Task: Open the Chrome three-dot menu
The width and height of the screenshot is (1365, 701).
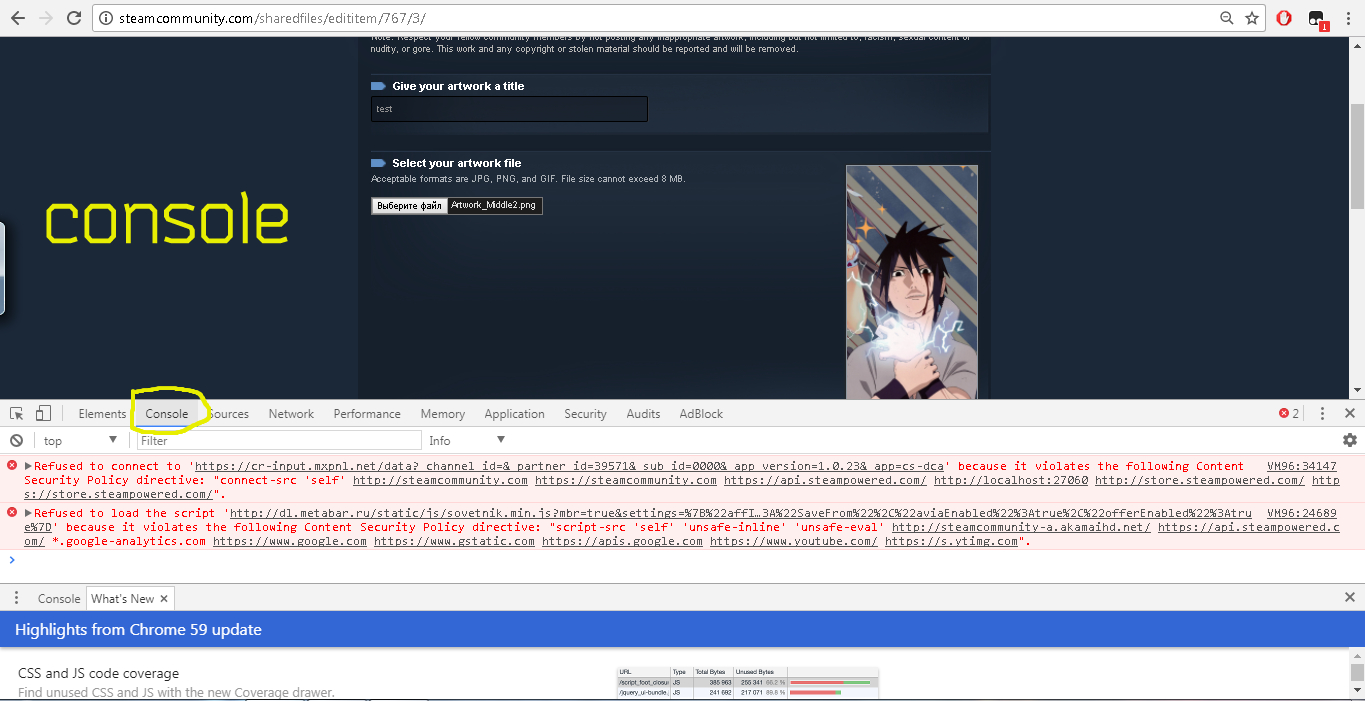Action: click(1347, 18)
